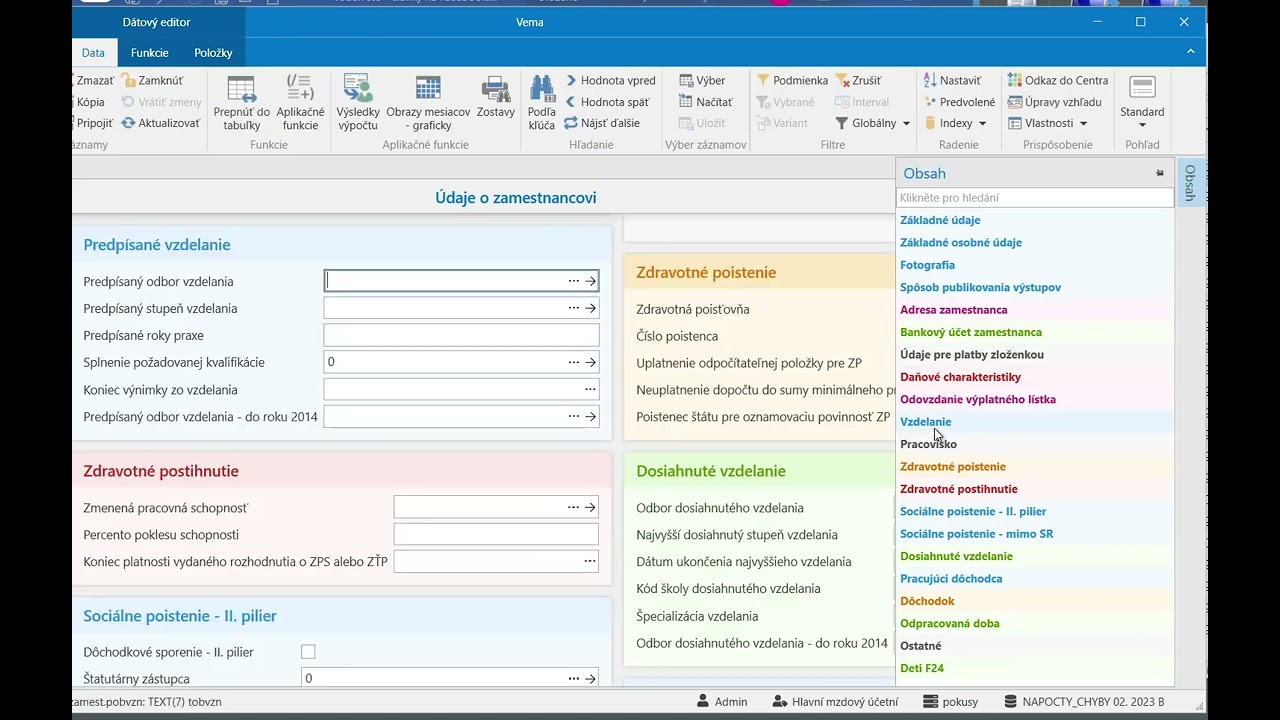The height and width of the screenshot is (720, 1280).
Task: Click NAPOCTY_CHYBY 02. 2023 status
Action: 1085,702
